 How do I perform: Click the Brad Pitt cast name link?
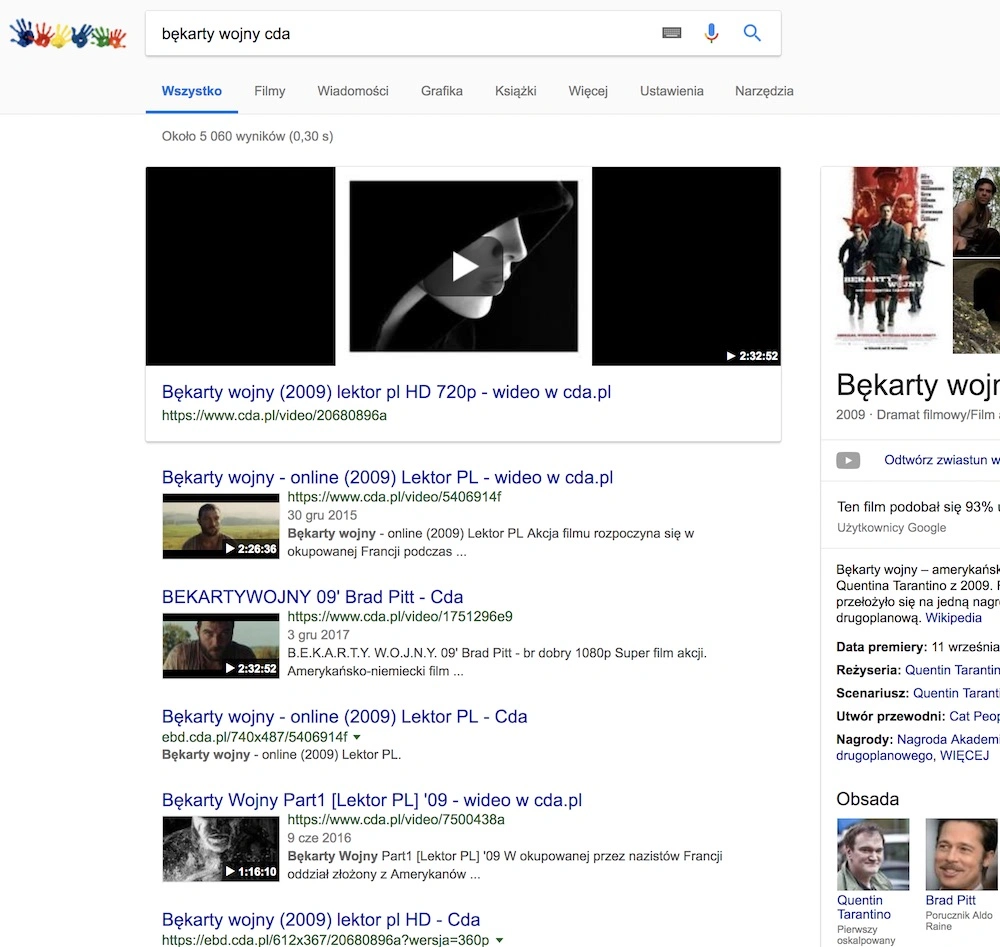point(950,900)
